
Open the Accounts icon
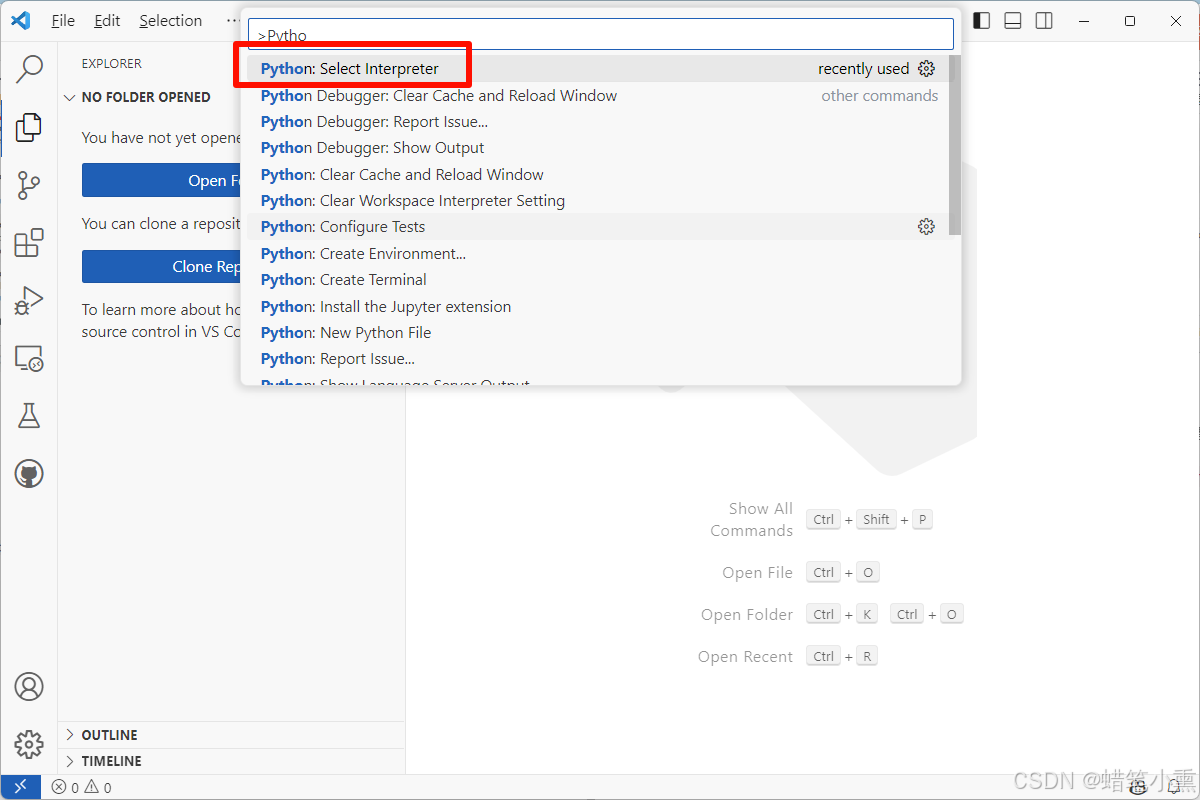pos(29,687)
